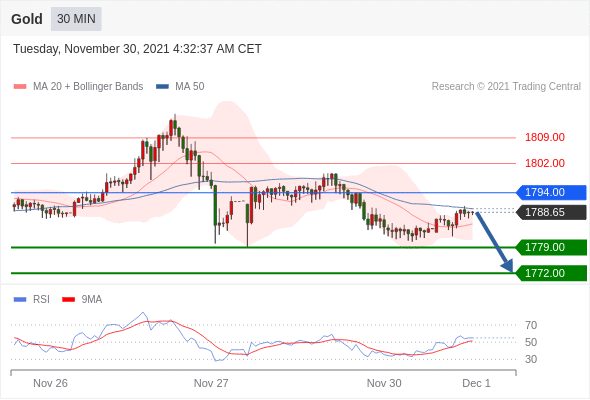This screenshot has width=590, height=400.
Task: Click the 9MA legend label
Action: point(92,300)
